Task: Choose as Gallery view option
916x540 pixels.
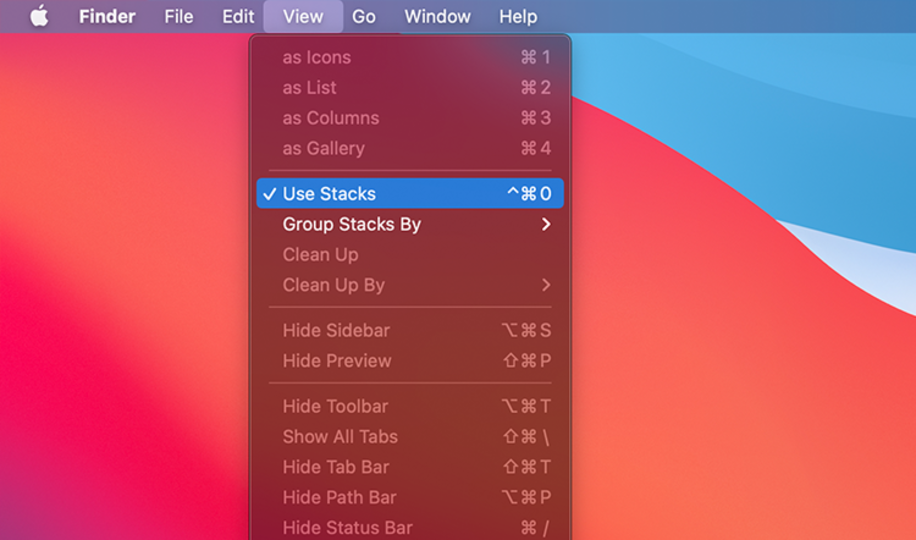Action: coord(410,148)
